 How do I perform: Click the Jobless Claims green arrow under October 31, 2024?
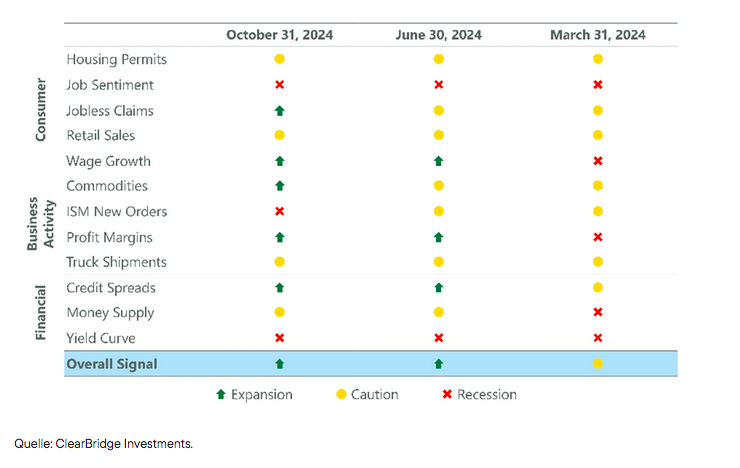[x=280, y=110]
